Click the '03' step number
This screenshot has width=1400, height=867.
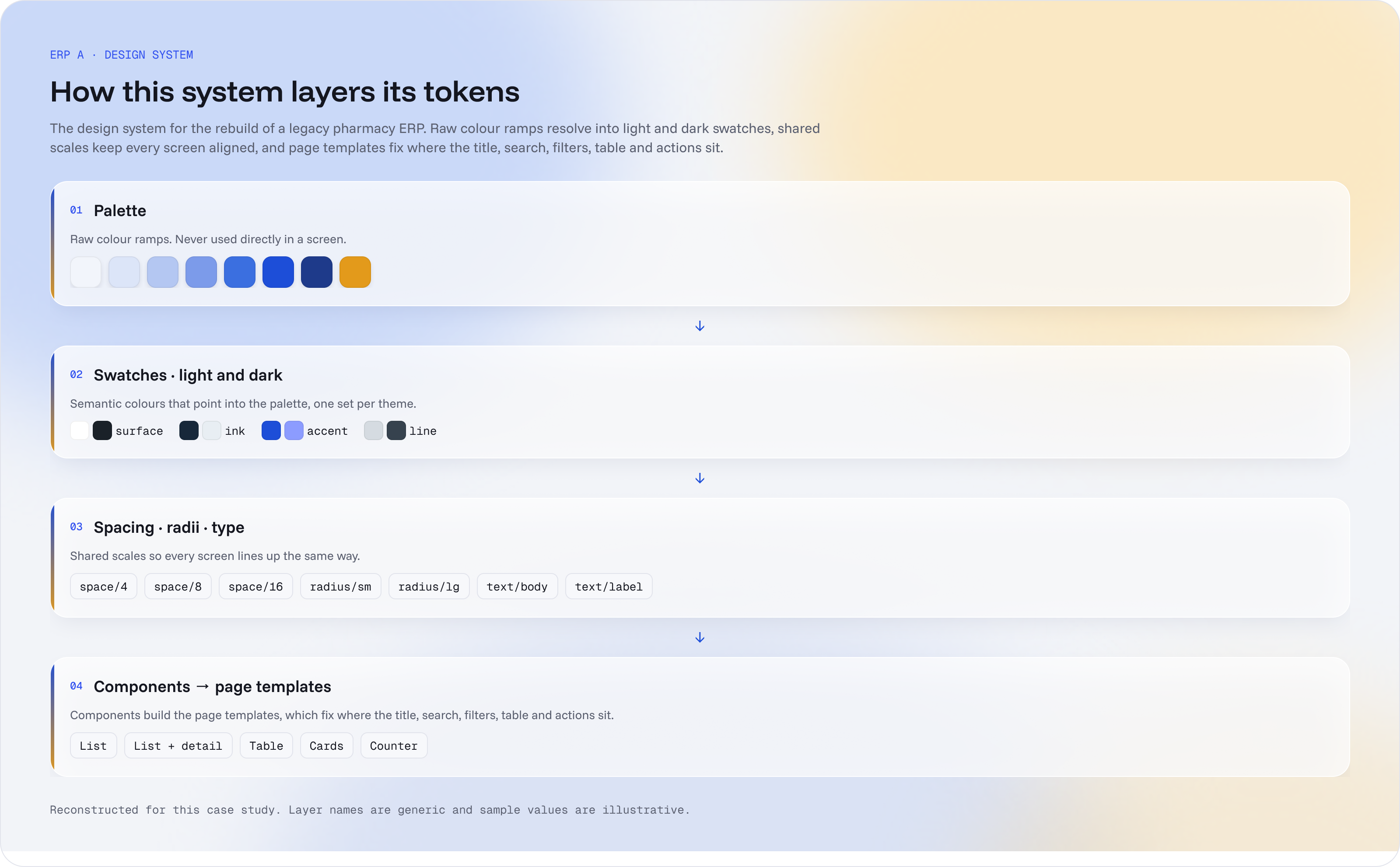pos(76,527)
